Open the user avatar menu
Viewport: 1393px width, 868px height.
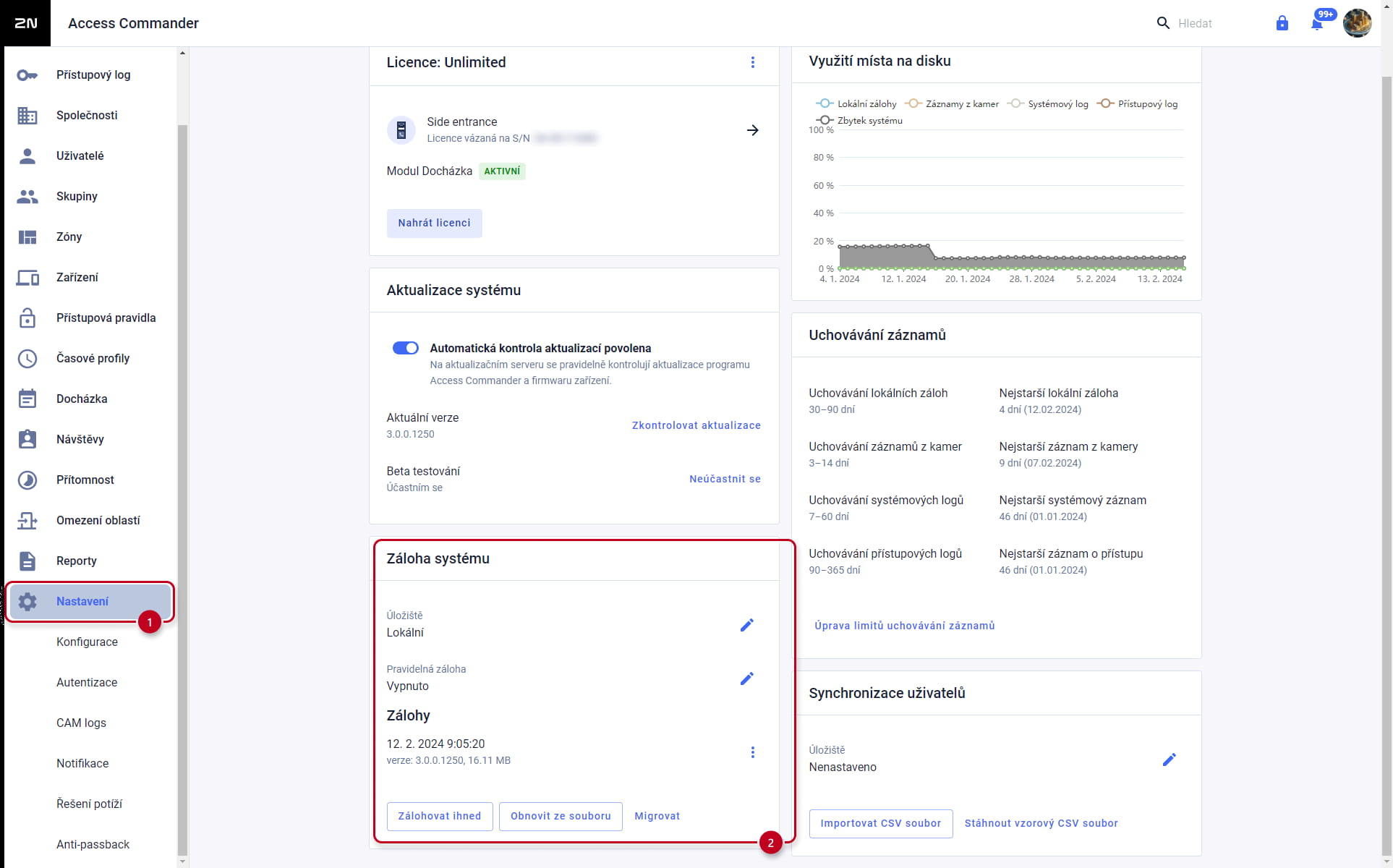coord(1358,23)
